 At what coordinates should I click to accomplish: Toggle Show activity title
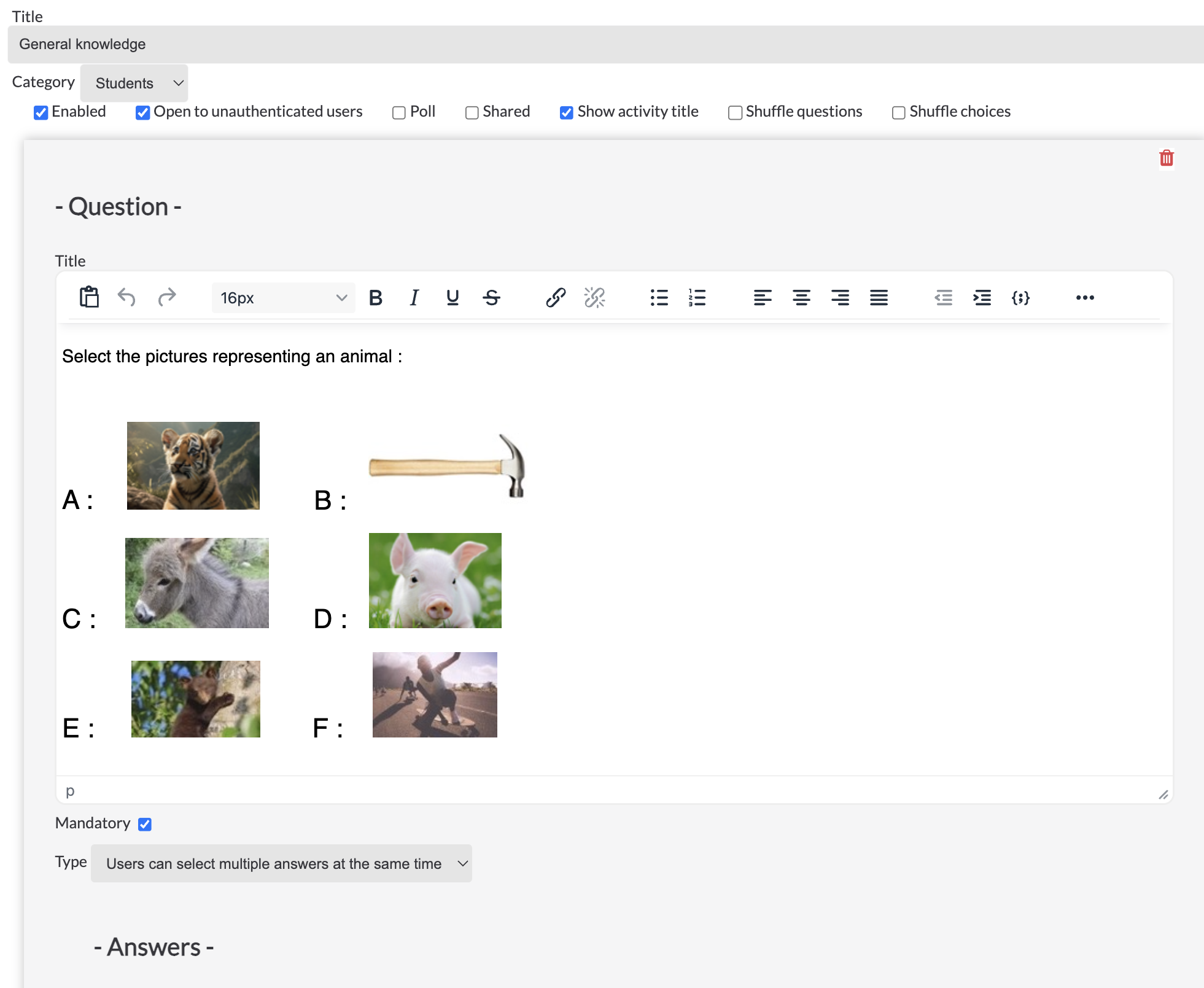567,112
